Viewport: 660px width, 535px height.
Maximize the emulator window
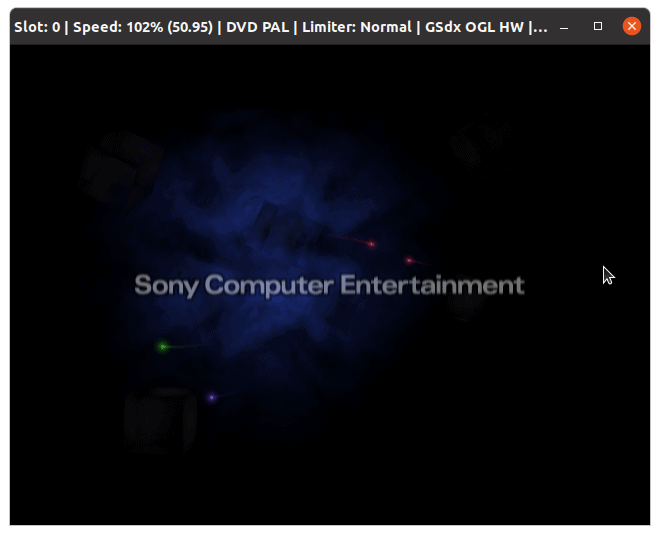point(598,26)
